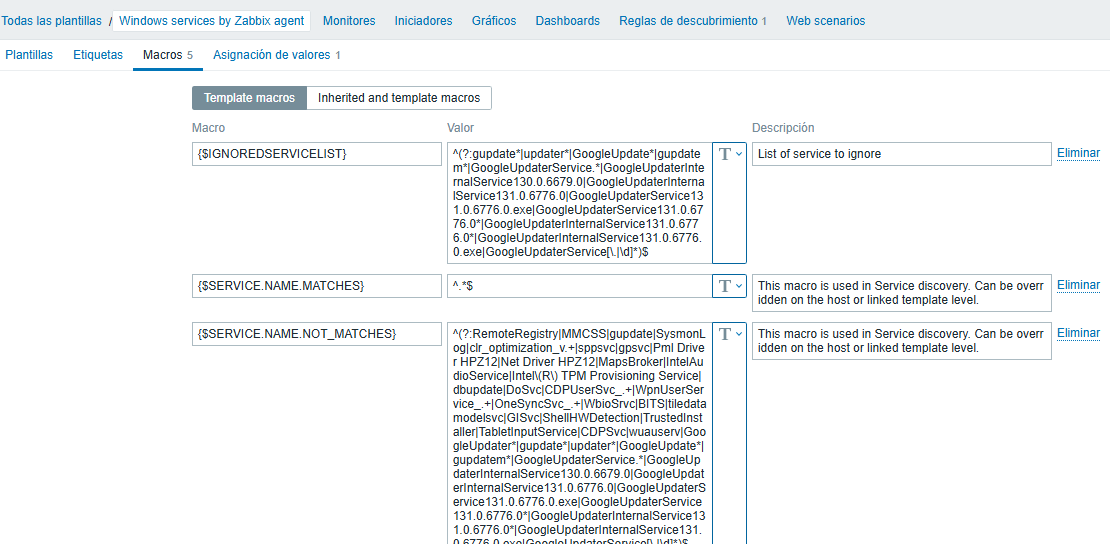This screenshot has height=544, width=1110.
Task: Click the Descripción column header
Action: tap(783, 128)
